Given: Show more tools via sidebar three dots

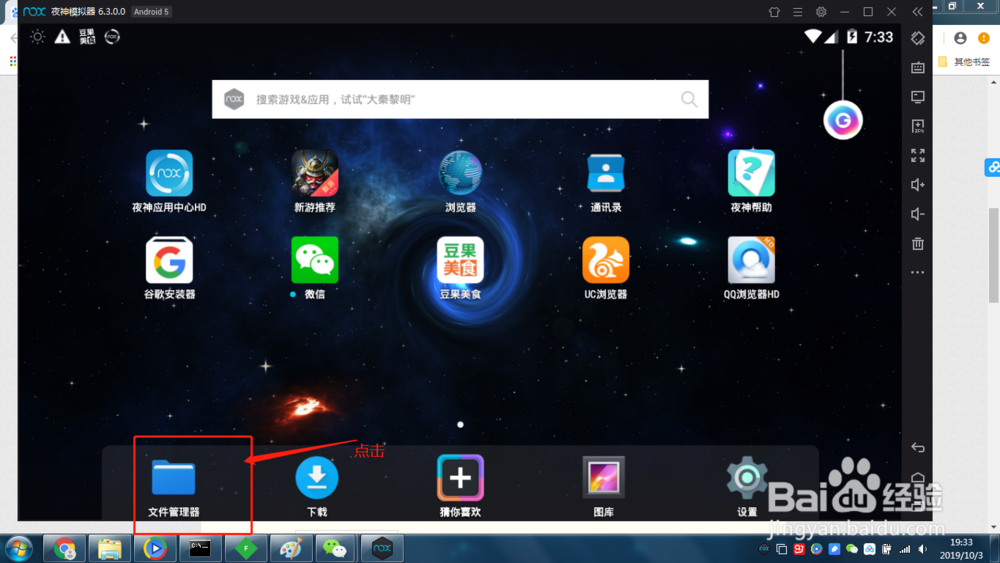Looking at the screenshot, I should pos(918,272).
